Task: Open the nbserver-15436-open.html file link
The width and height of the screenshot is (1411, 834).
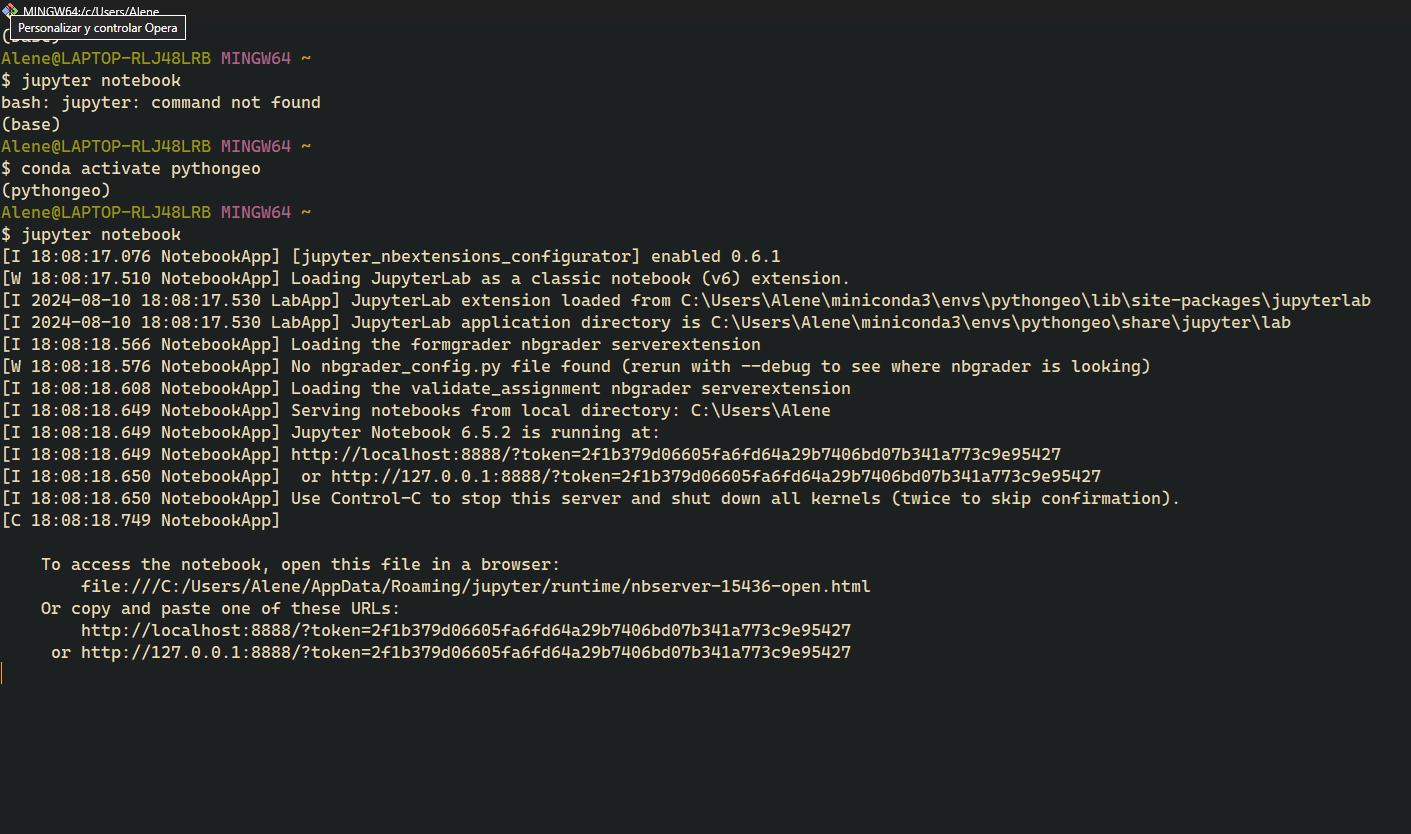Action: pos(475,586)
